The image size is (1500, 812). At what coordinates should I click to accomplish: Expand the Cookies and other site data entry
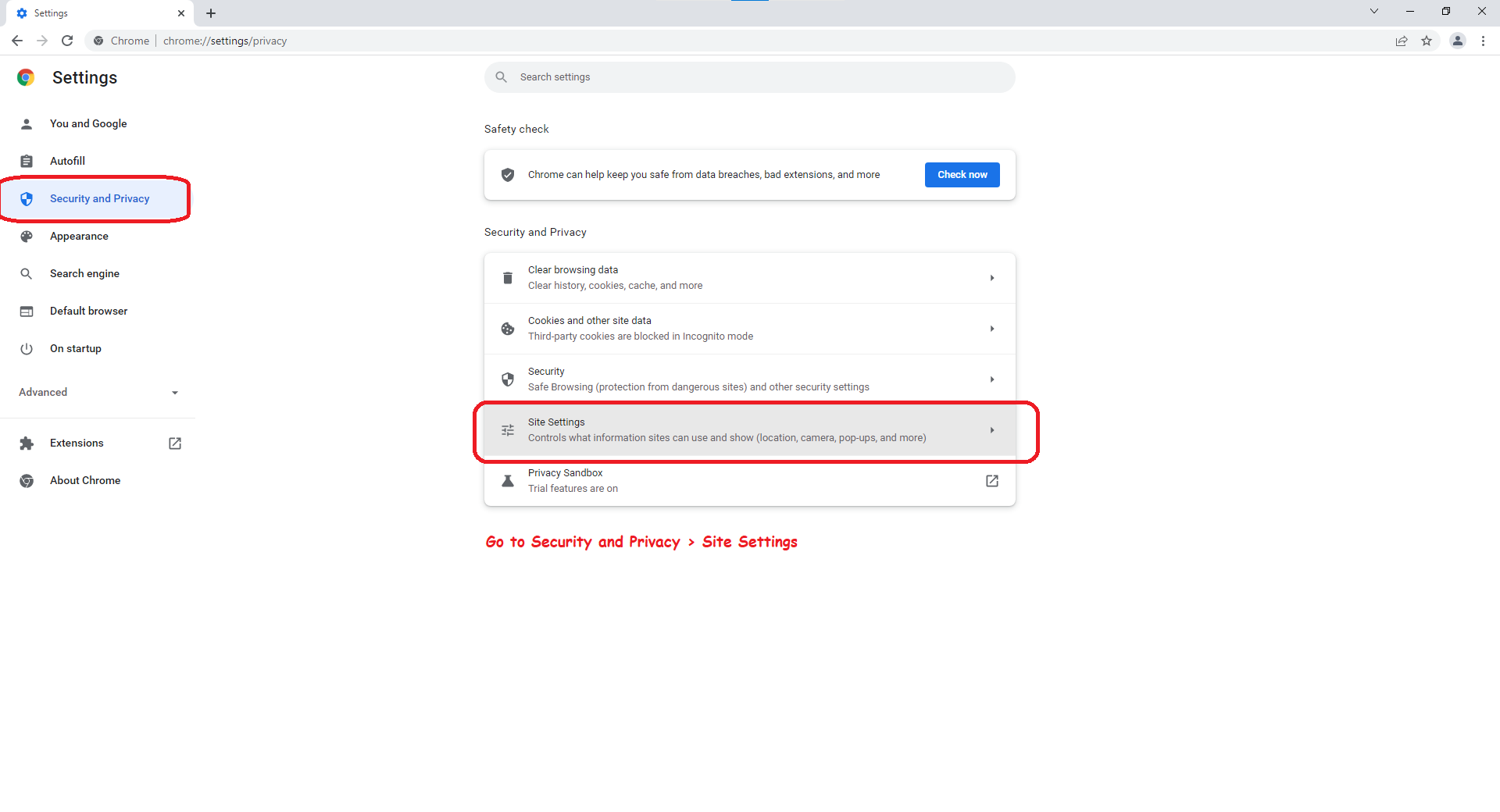coord(750,328)
